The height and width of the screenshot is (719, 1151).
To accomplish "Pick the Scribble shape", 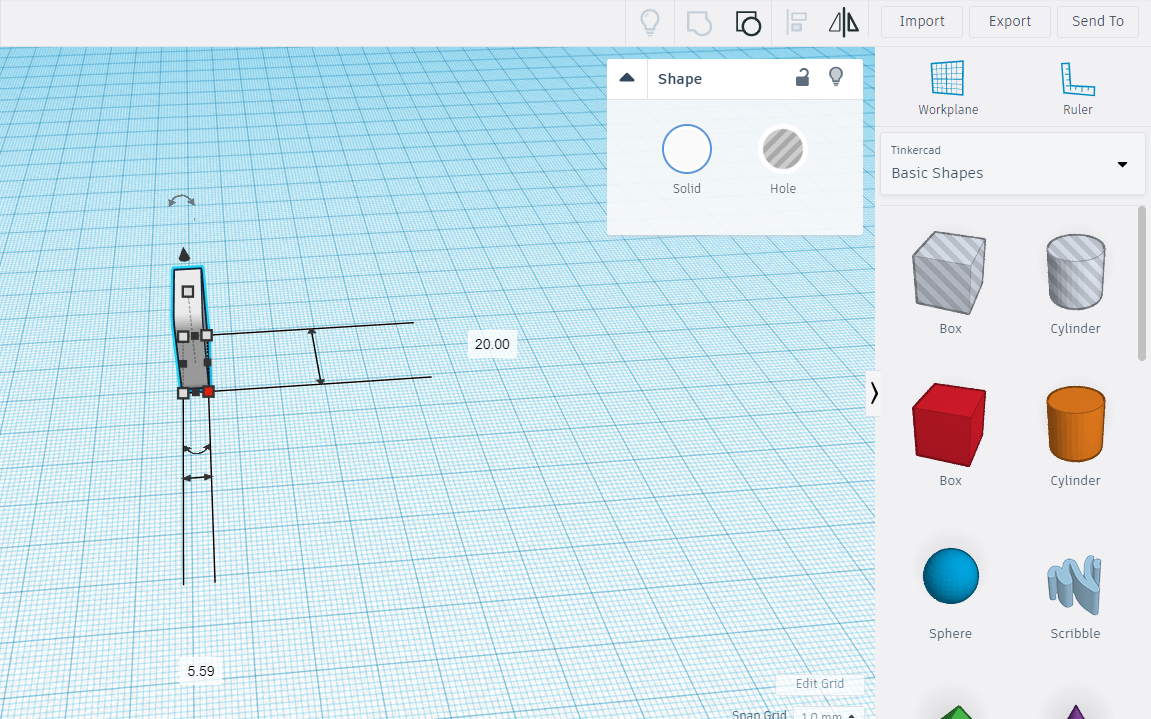I will pyautogui.click(x=1075, y=585).
